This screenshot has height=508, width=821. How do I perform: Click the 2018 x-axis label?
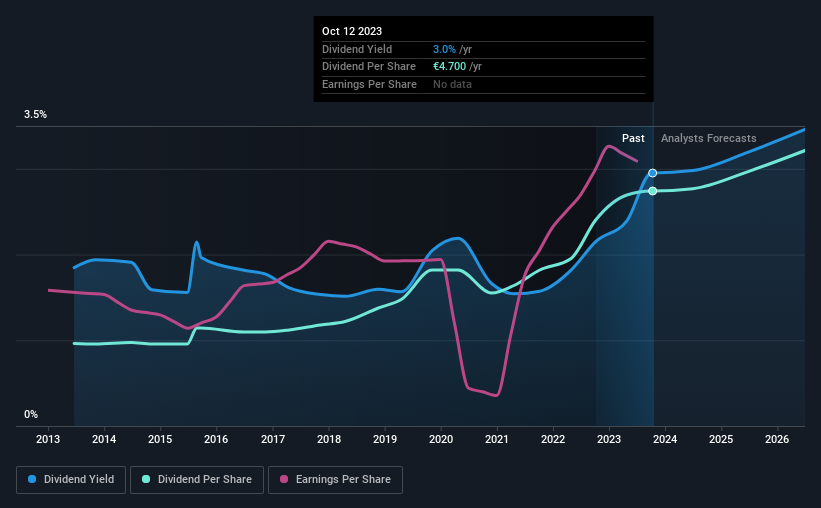(x=329, y=439)
